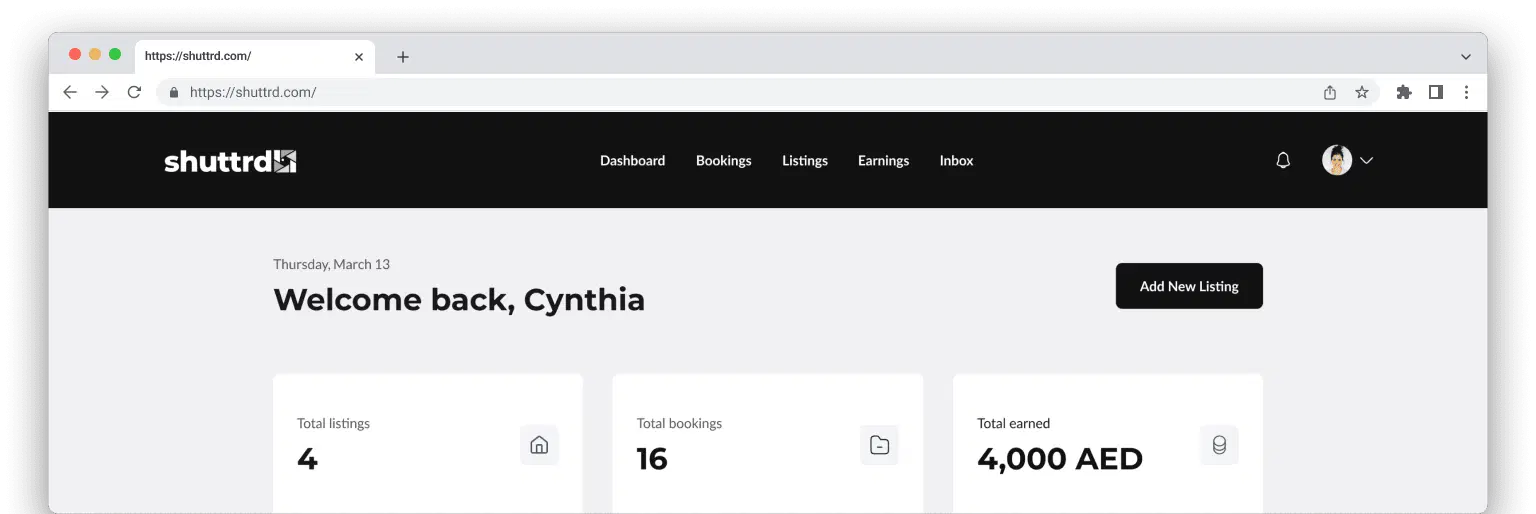Image resolution: width=1536 pixels, height=514 pixels.
Task: Toggle the browser side panel
Action: (x=1435, y=92)
